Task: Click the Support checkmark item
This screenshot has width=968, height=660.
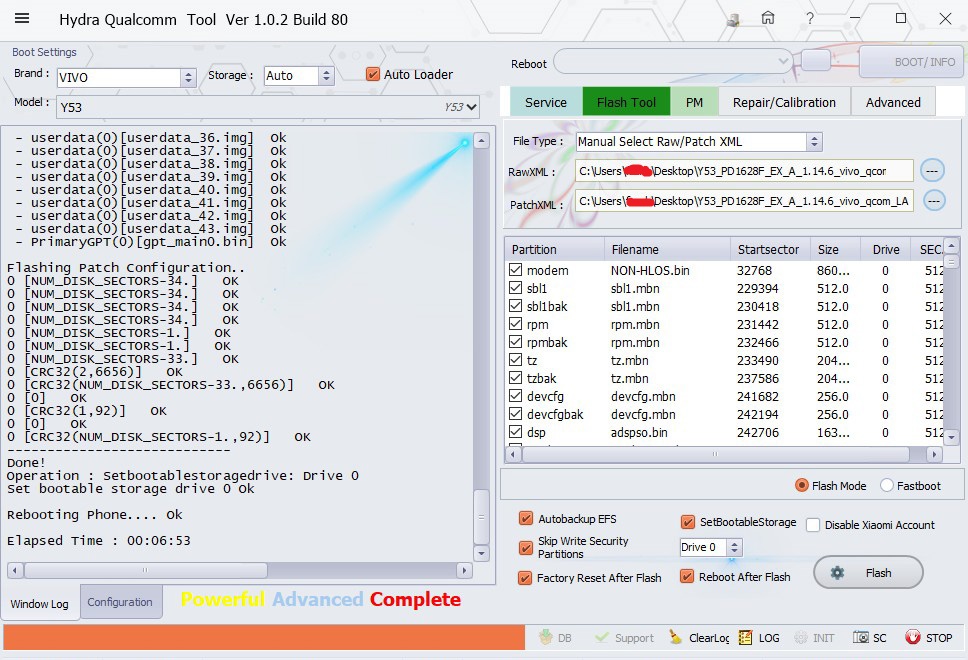Action: tap(624, 637)
